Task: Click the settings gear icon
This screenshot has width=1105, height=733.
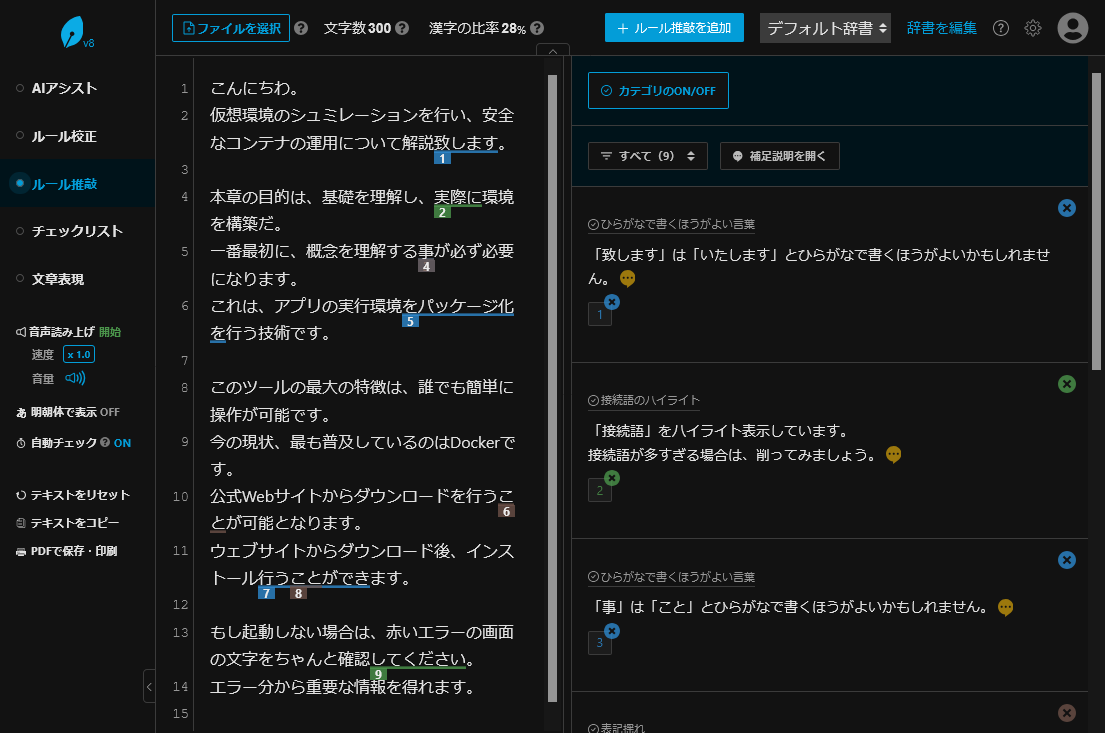Action: pyautogui.click(x=1033, y=28)
